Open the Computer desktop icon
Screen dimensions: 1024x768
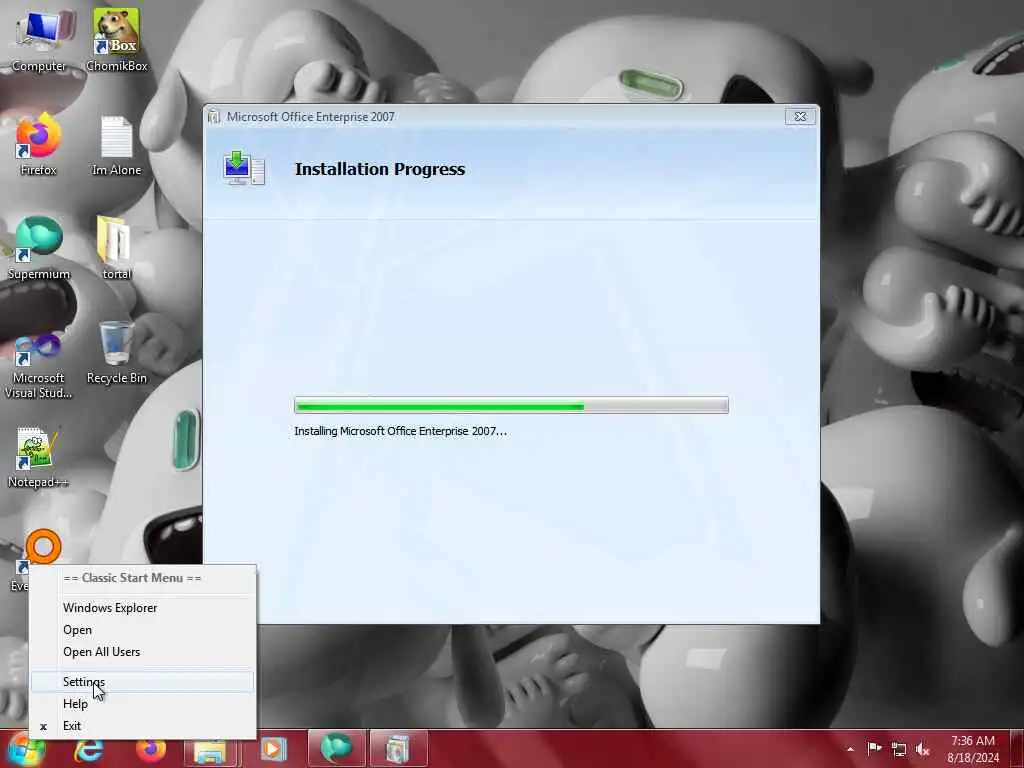pos(39,40)
